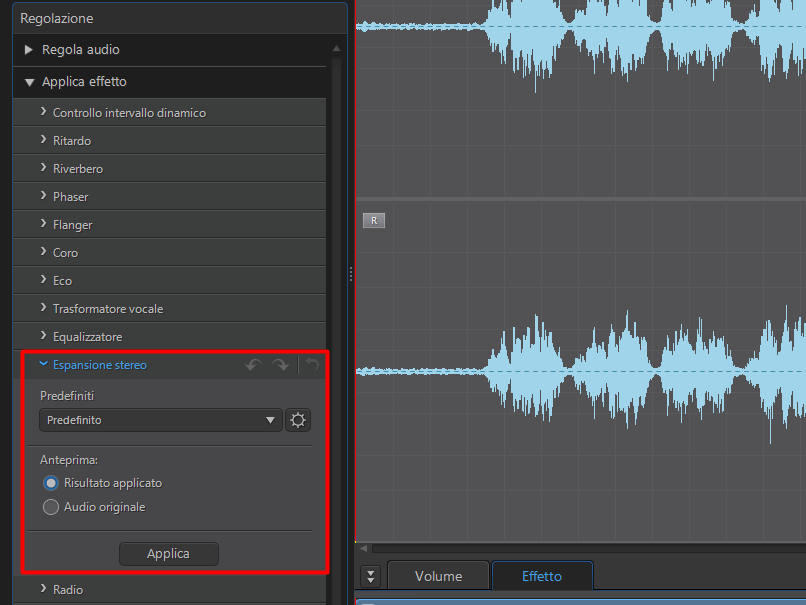The width and height of the screenshot is (806, 605).
Task: Select Audio originale radio button
Action: 51,507
